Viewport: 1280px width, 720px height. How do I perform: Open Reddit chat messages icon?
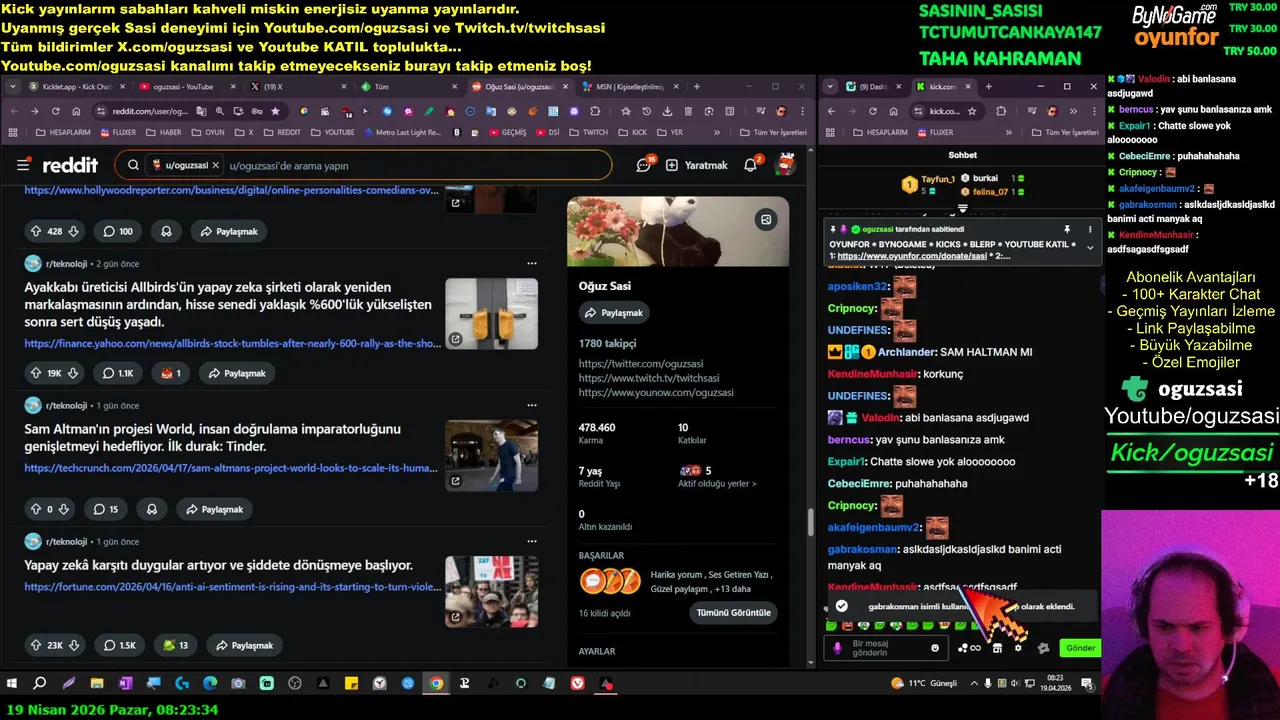645,165
